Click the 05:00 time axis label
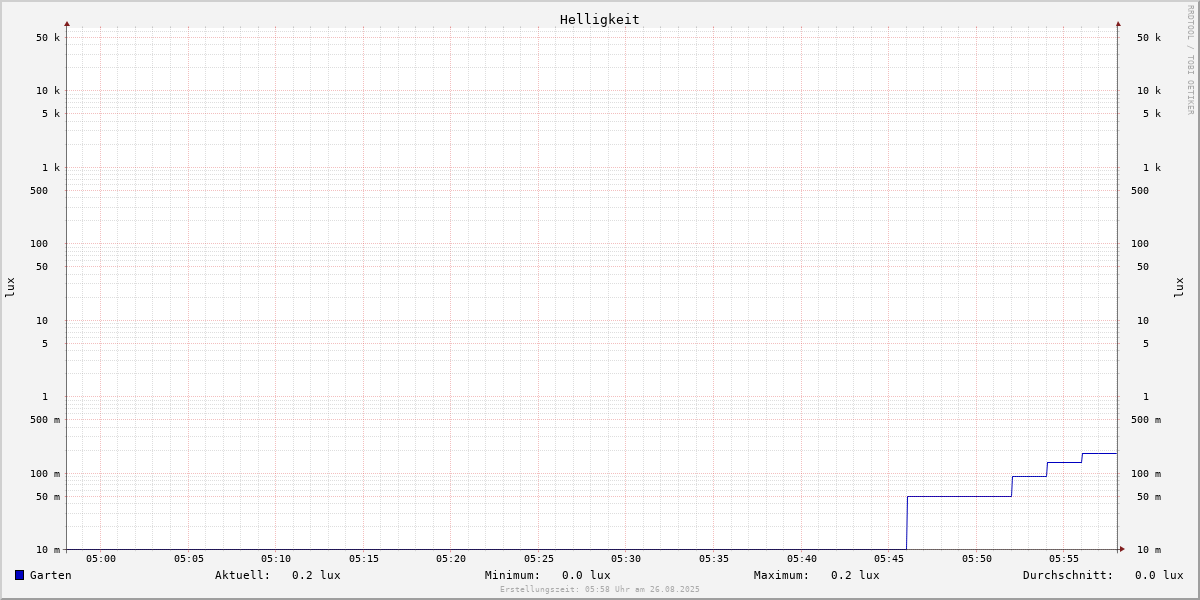Screen dimensions: 1200x600 point(101,559)
